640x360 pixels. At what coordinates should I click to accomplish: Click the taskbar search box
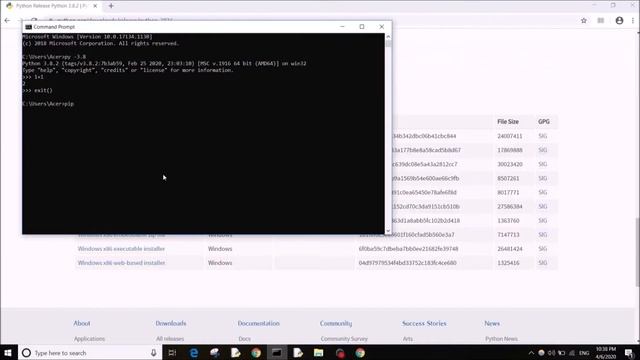tap(90, 353)
